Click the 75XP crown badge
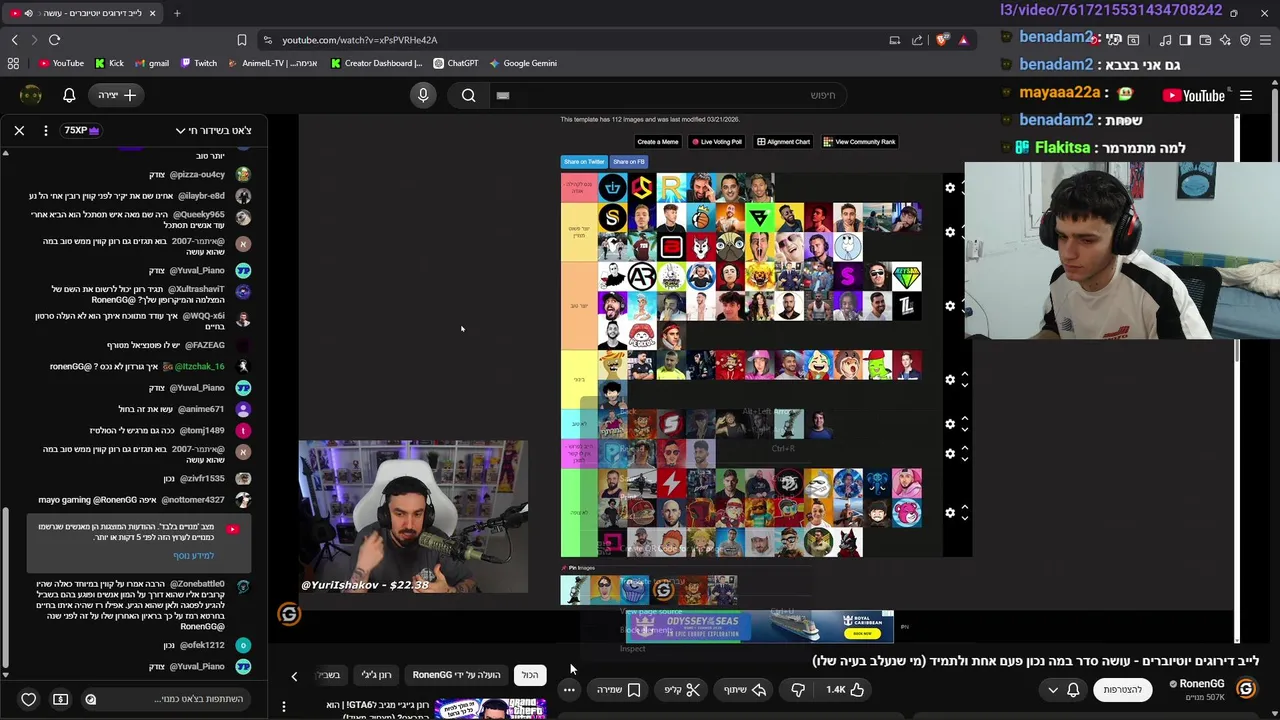1280x720 pixels. (x=81, y=131)
